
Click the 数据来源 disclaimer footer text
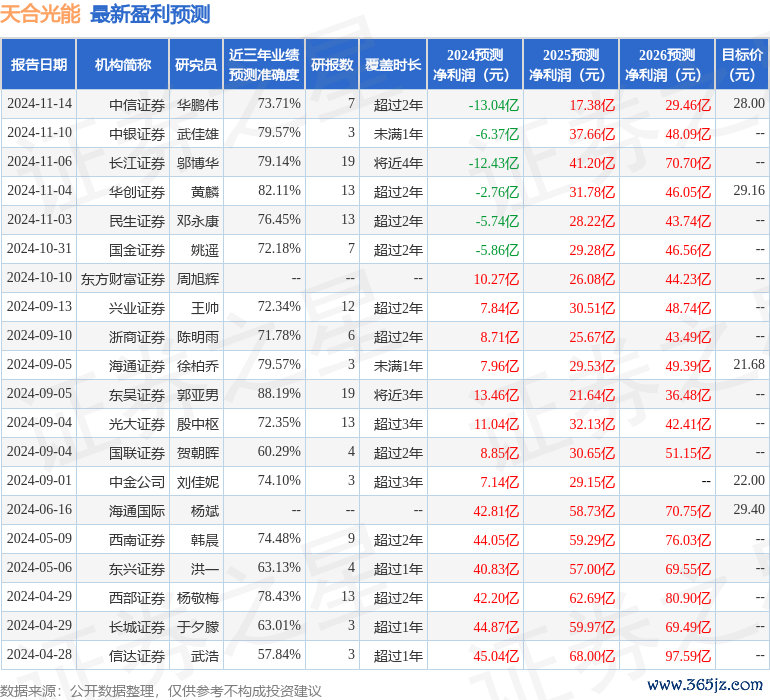pos(161,691)
